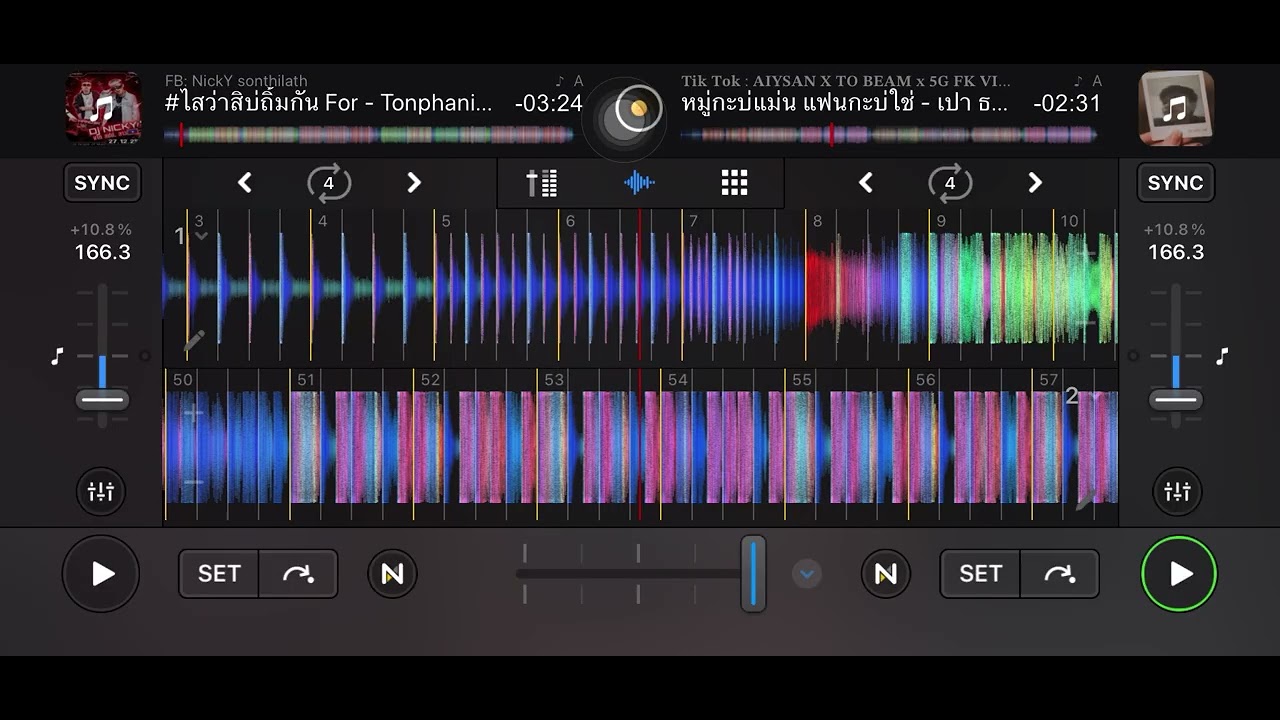
Task: Click left deck track title Tonphani
Action: coord(329,104)
